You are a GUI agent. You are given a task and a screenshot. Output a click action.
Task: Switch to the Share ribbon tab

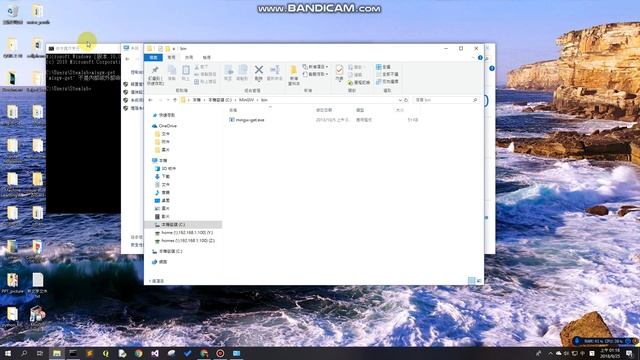point(189,58)
